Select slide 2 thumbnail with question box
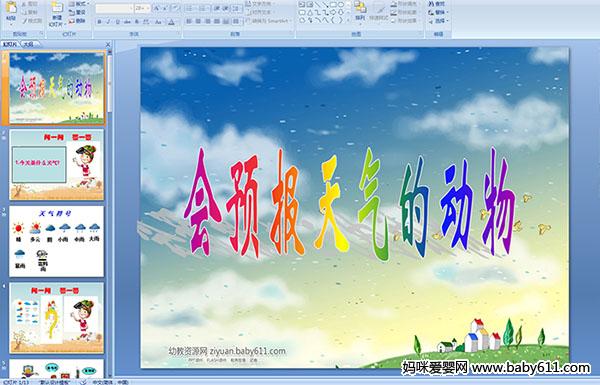Screen dimensions: 600x385 click(x=57, y=165)
